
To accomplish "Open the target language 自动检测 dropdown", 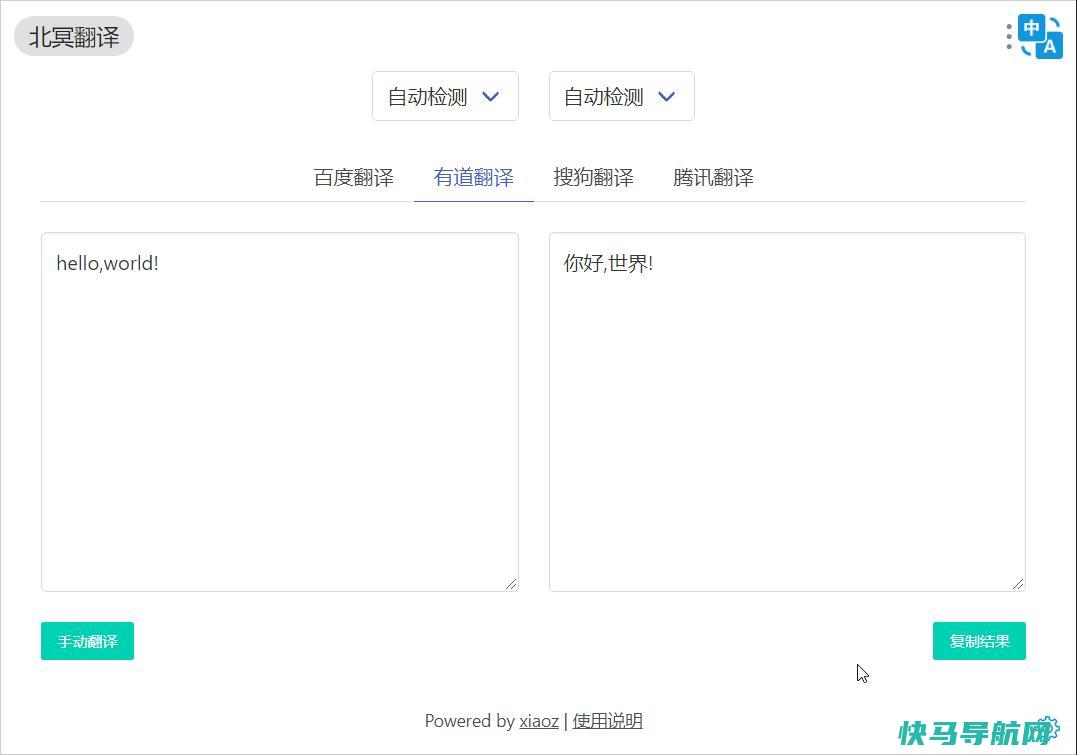I will (x=622, y=96).
